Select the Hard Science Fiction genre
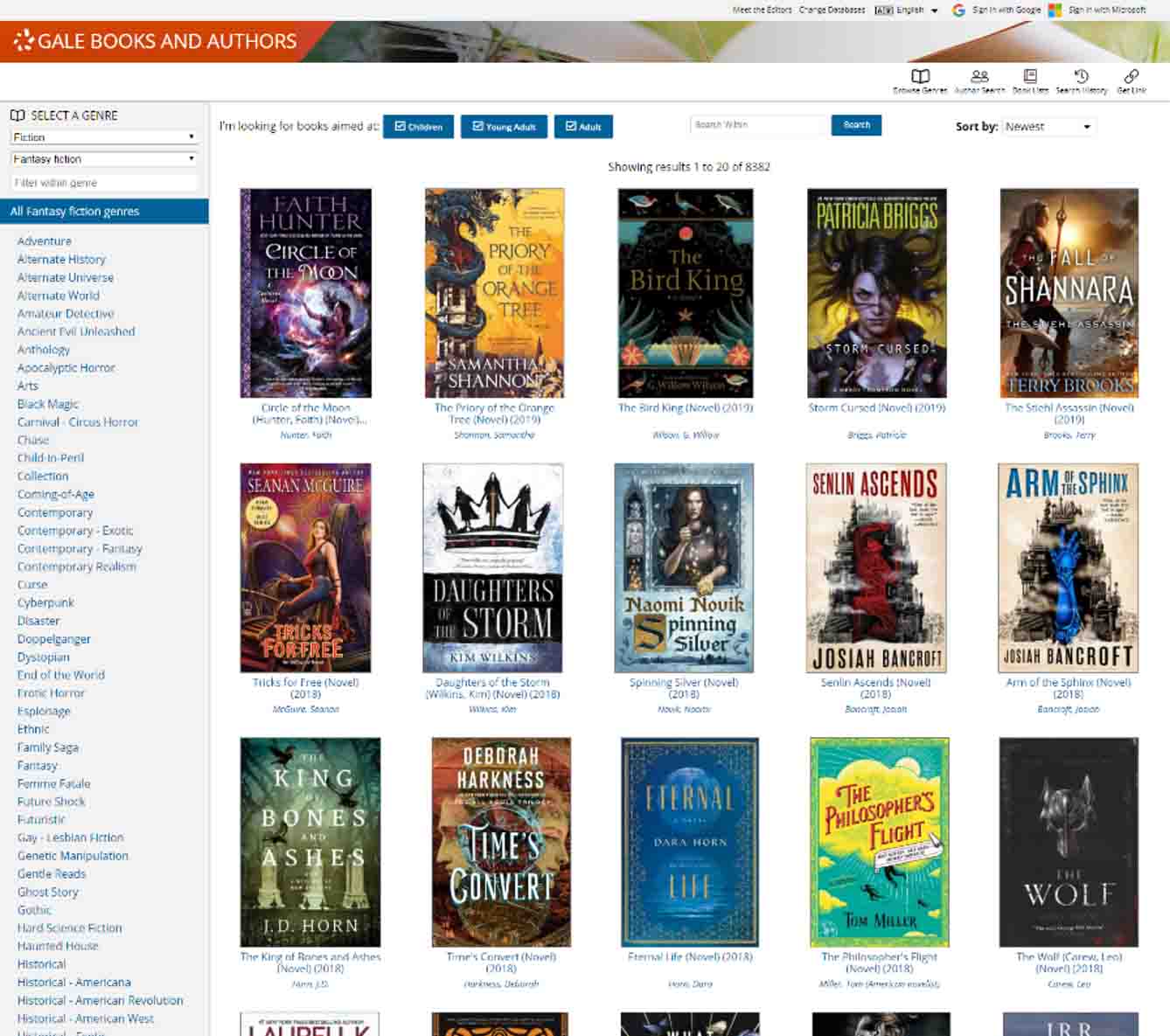 pos(70,928)
